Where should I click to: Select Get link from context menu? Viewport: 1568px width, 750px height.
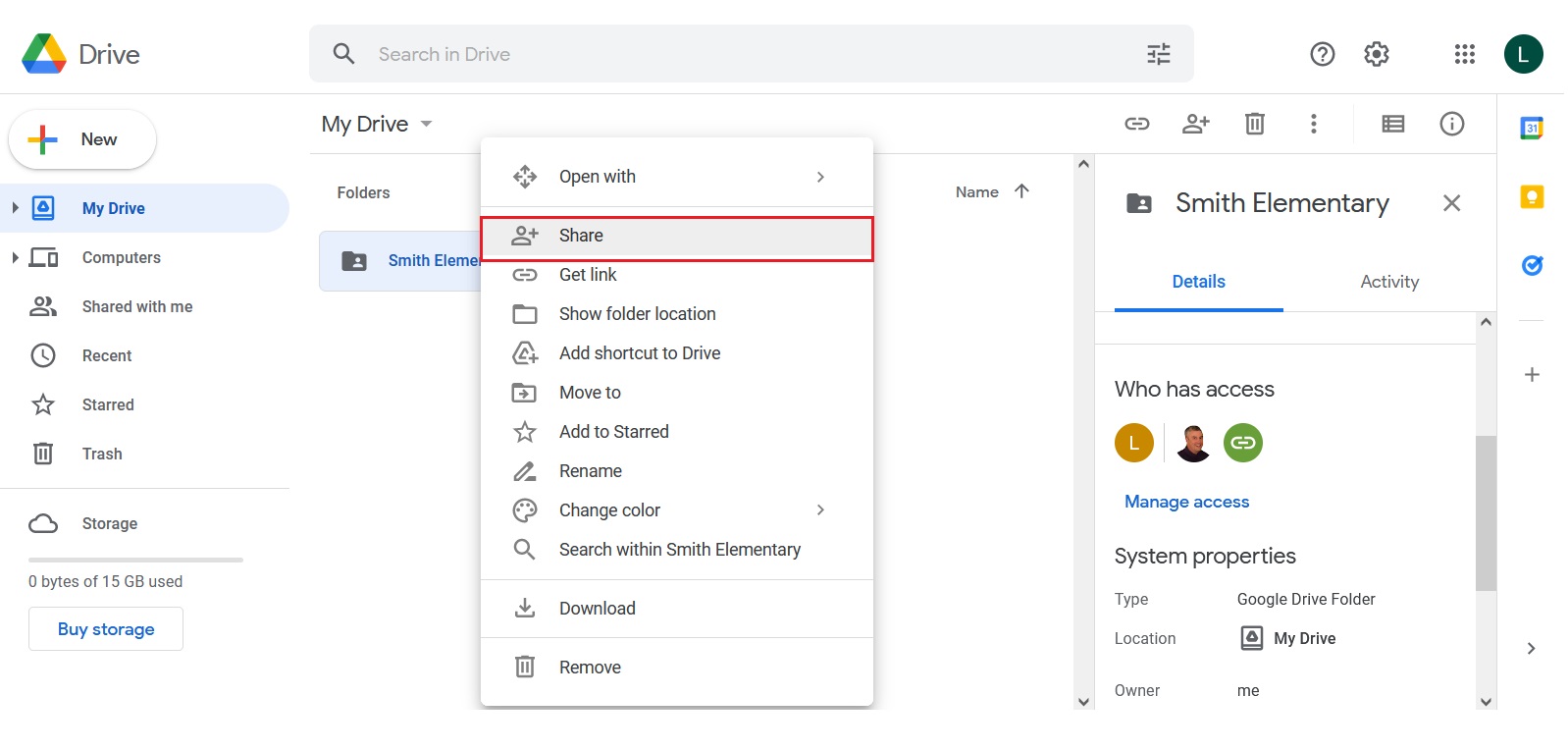pos(677,275)
